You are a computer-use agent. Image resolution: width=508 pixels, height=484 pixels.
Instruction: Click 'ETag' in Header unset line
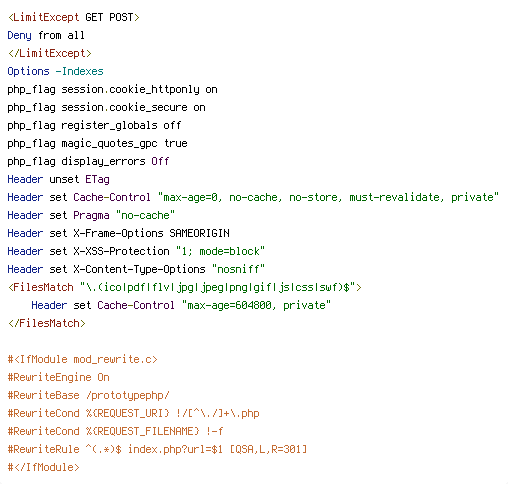click(x=97, y=180)
